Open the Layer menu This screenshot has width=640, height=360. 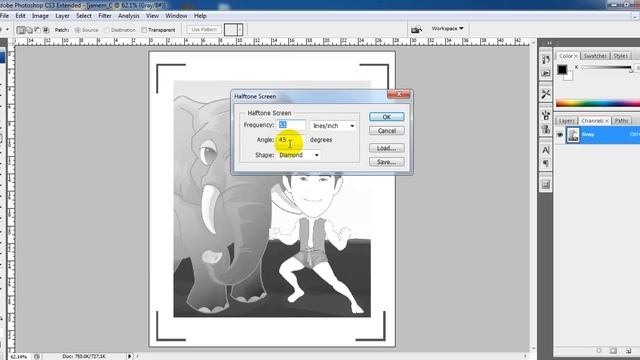point(62,16)
